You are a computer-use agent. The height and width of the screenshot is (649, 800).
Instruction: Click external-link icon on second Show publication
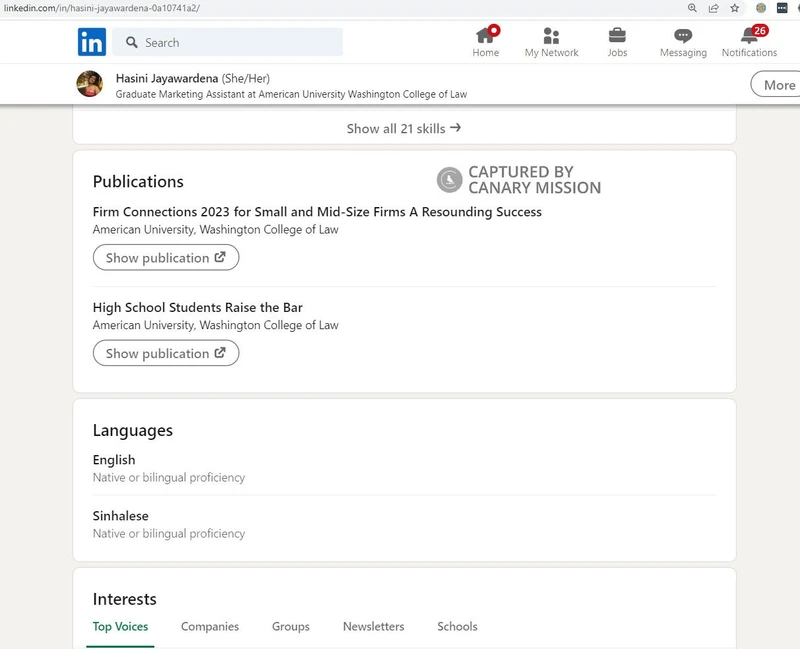tap(220, 353)
